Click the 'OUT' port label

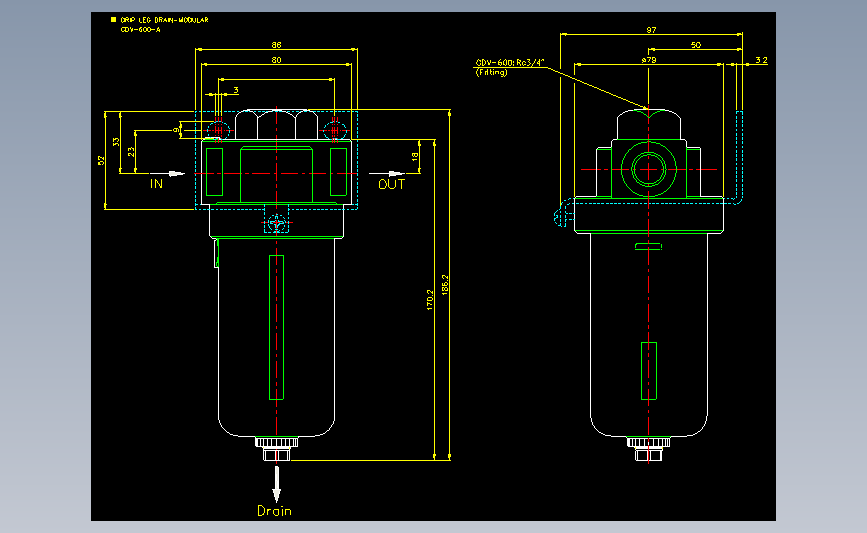pos(391,184)
